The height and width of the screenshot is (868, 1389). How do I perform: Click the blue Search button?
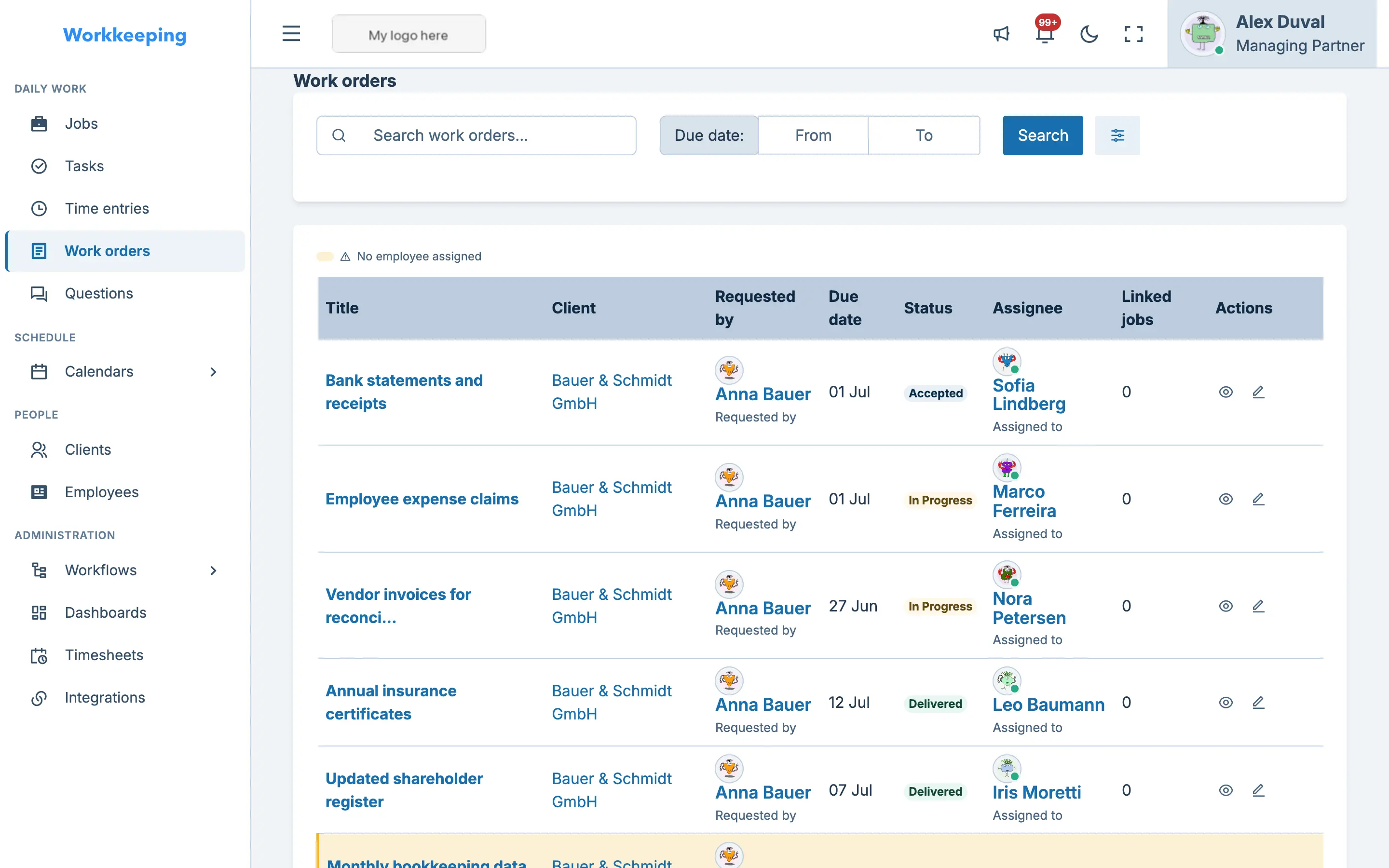click(x=1042, y=136)
